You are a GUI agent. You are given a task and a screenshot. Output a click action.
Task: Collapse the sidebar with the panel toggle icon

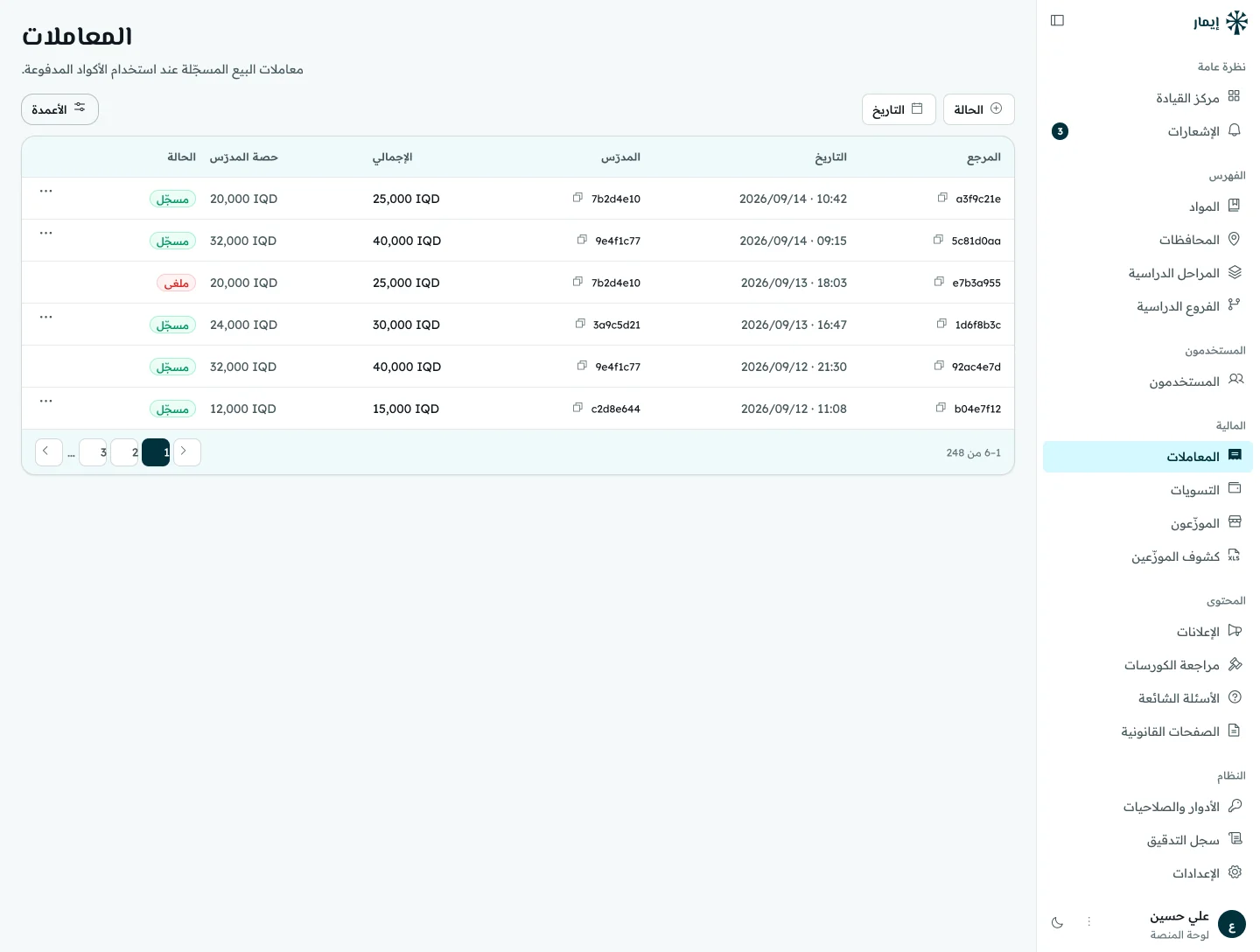point(1057,20)
